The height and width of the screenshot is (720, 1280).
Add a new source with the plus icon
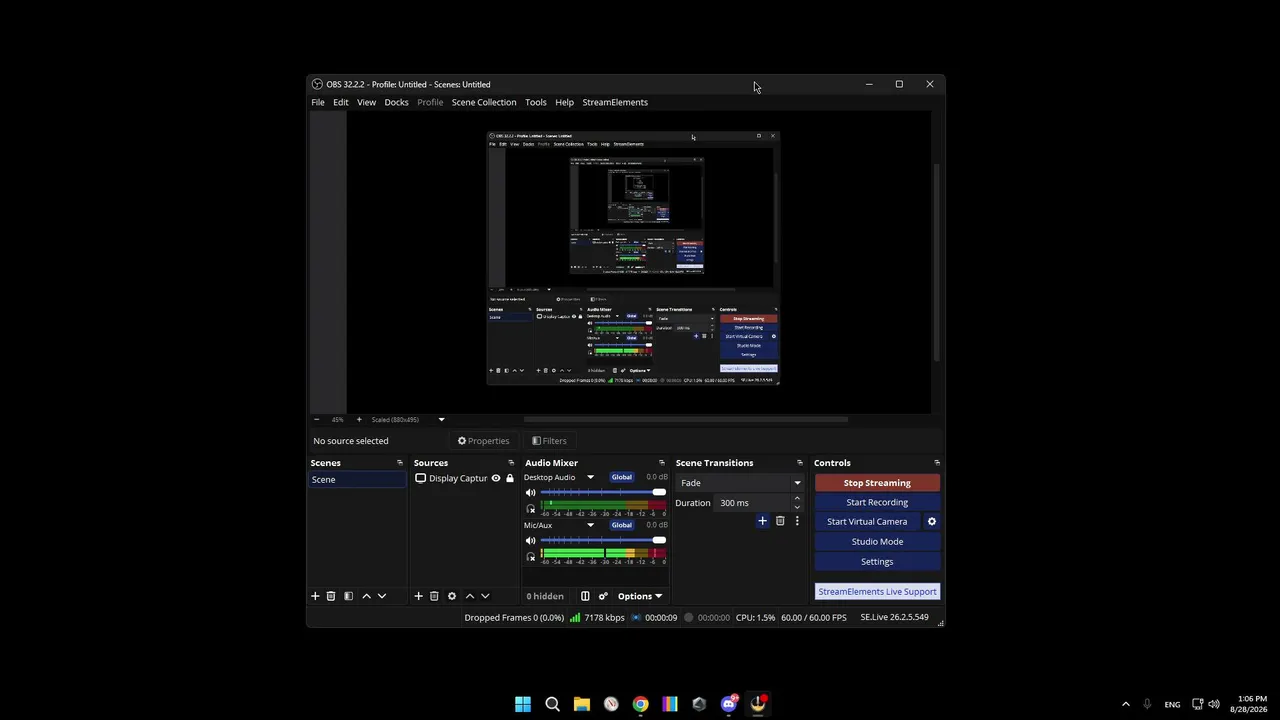[x=418, y=596]
